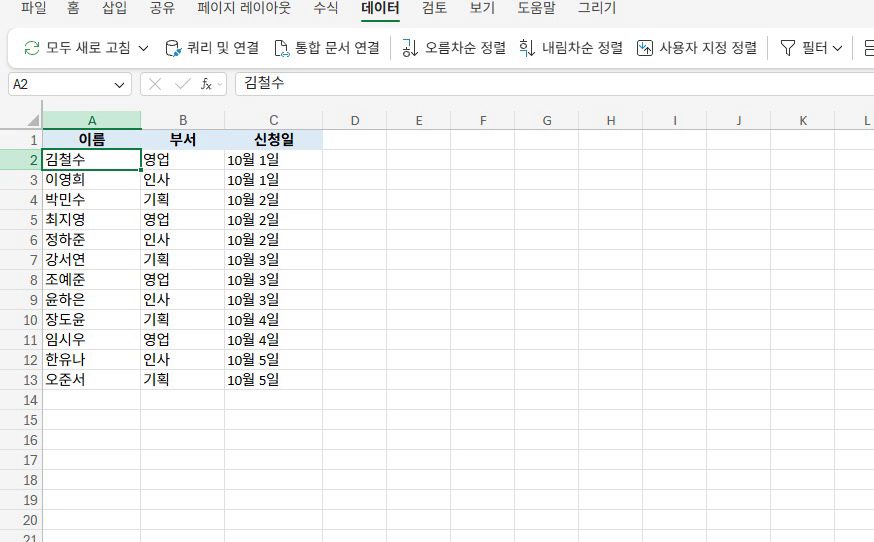The image size is (874, 542).
Task: Select cell containing 정하준
Action: [x=92, y=240]
